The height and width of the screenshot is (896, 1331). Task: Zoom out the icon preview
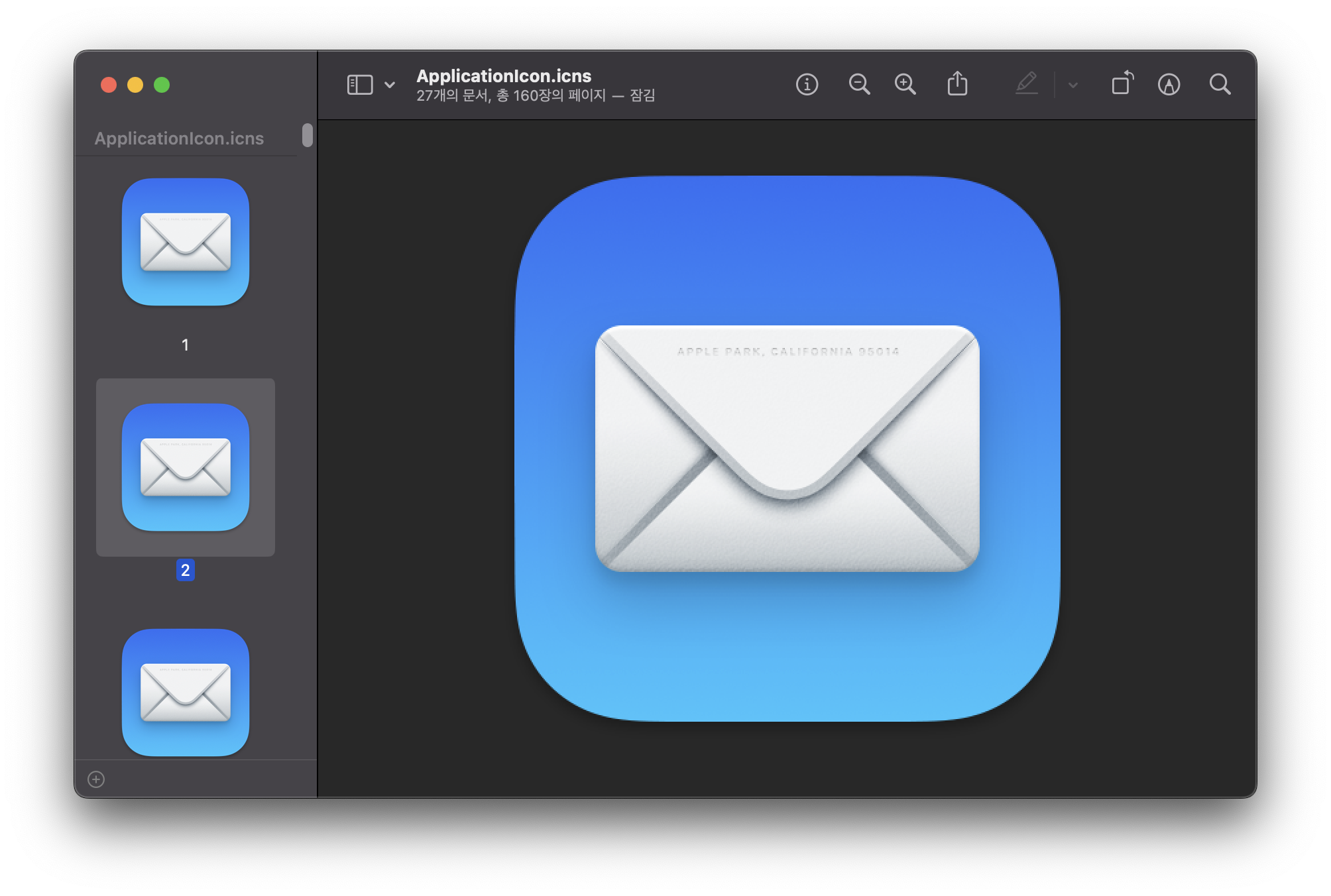click(x=859, y=85)
